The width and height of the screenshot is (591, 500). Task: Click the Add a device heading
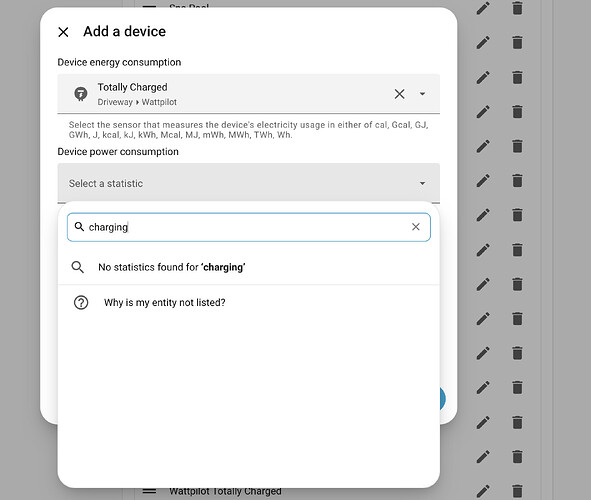pos(124,32)
